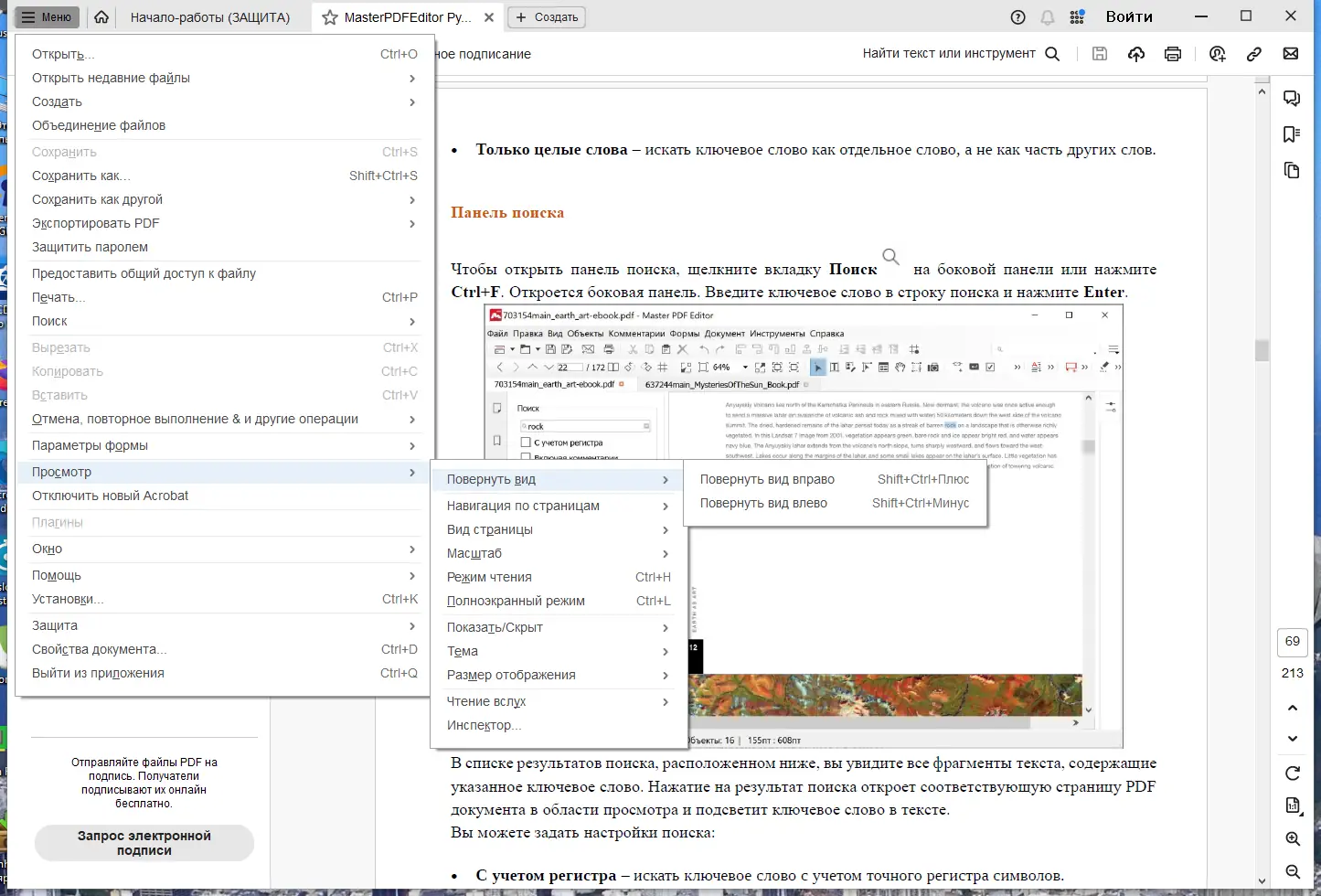Switch to the Начало-работы tab
The image size is (1321, 896).
tap(210, 16)
